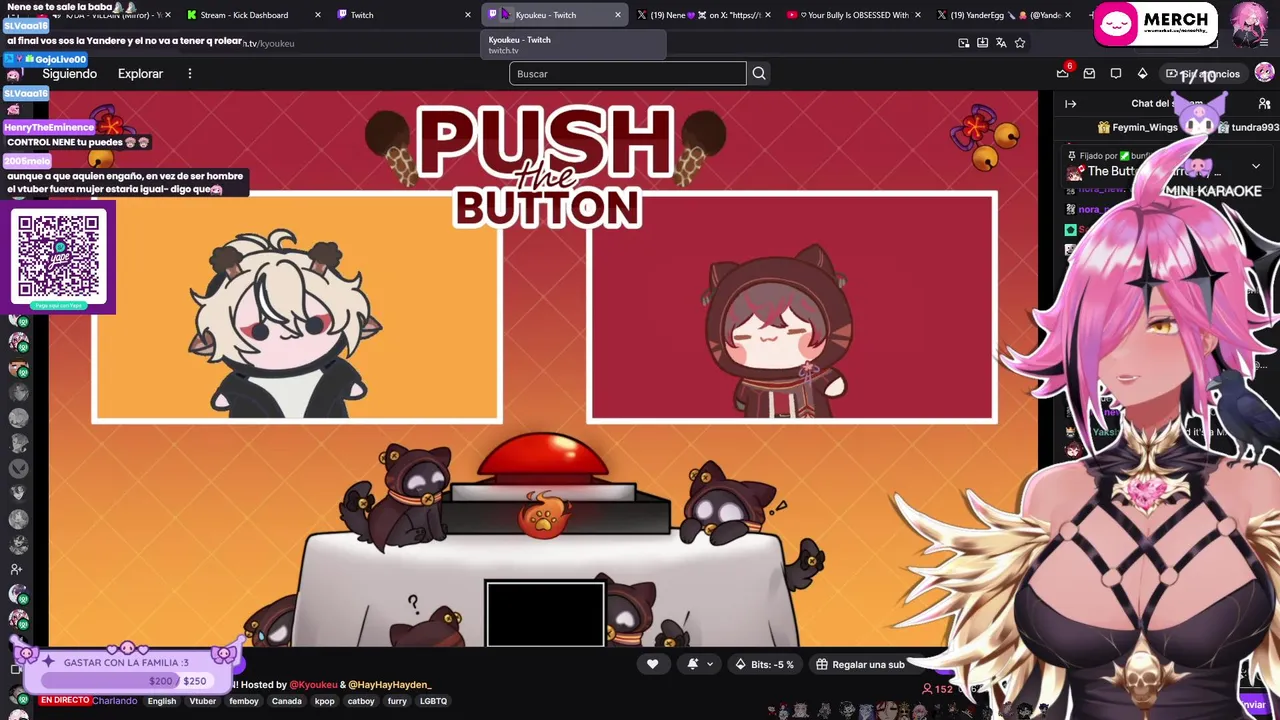Click the translate page icon in address bar
Viewport: 1280px width, 720px height.
point(1001,43)
